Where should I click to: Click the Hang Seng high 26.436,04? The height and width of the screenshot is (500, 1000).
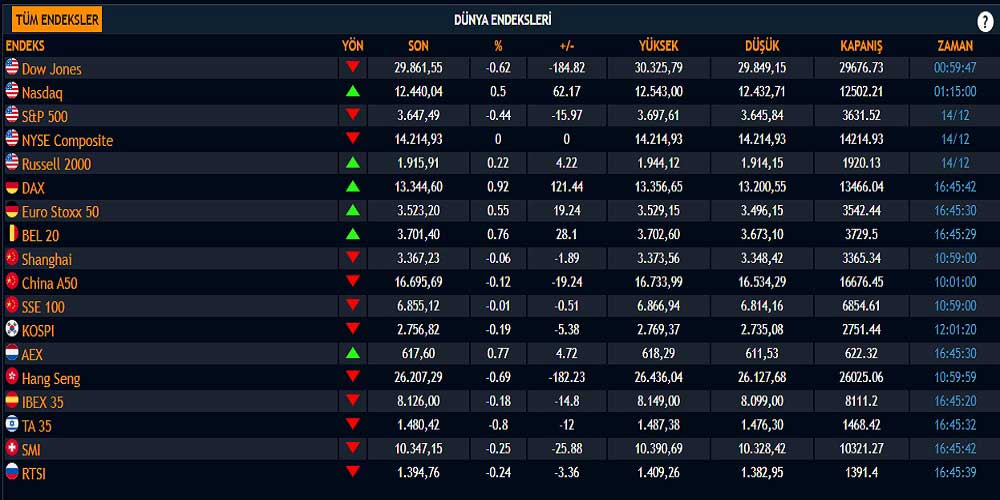659,377
